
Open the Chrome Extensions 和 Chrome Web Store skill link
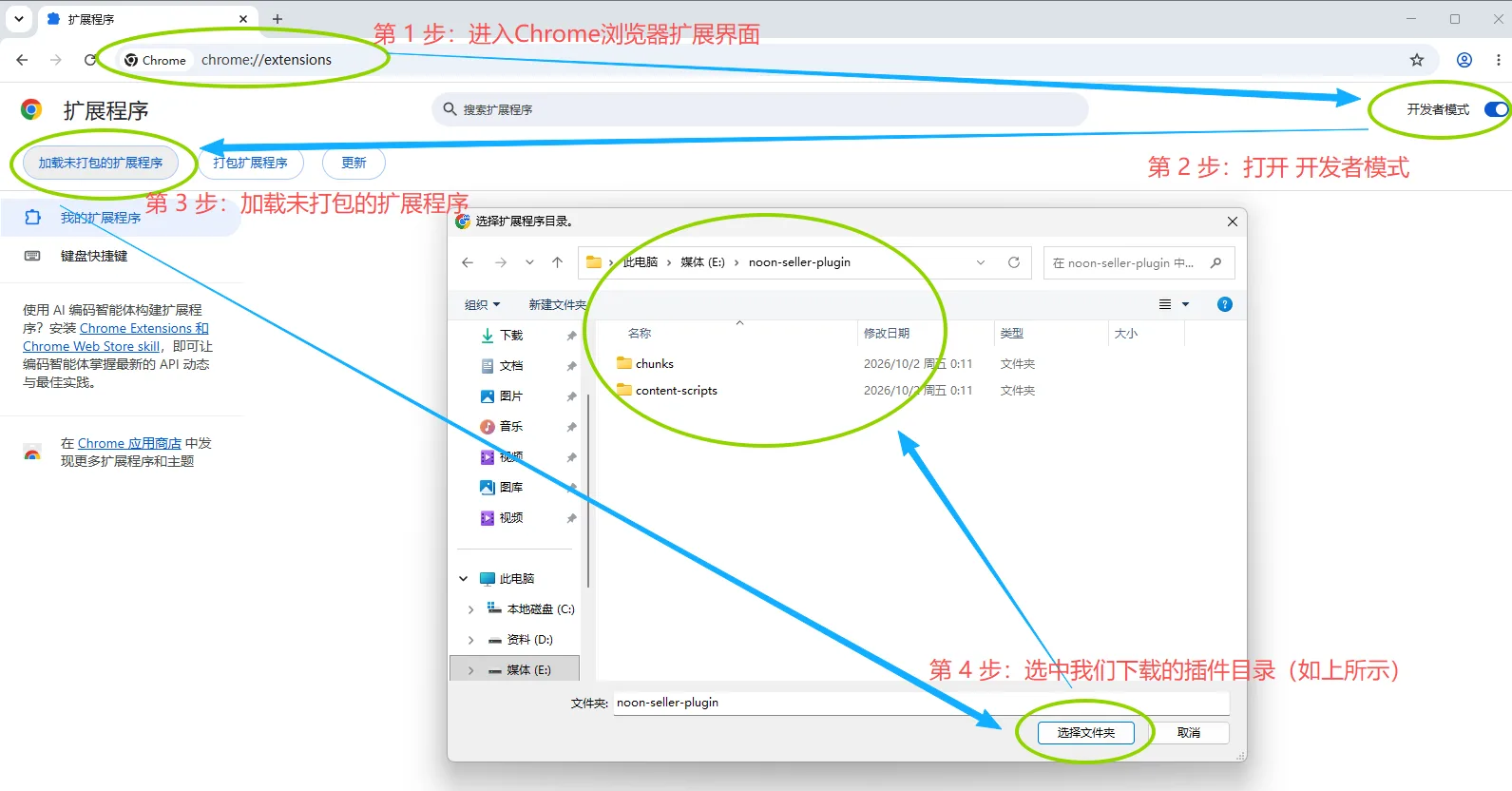pyautogui.click(x=116, y=338)
